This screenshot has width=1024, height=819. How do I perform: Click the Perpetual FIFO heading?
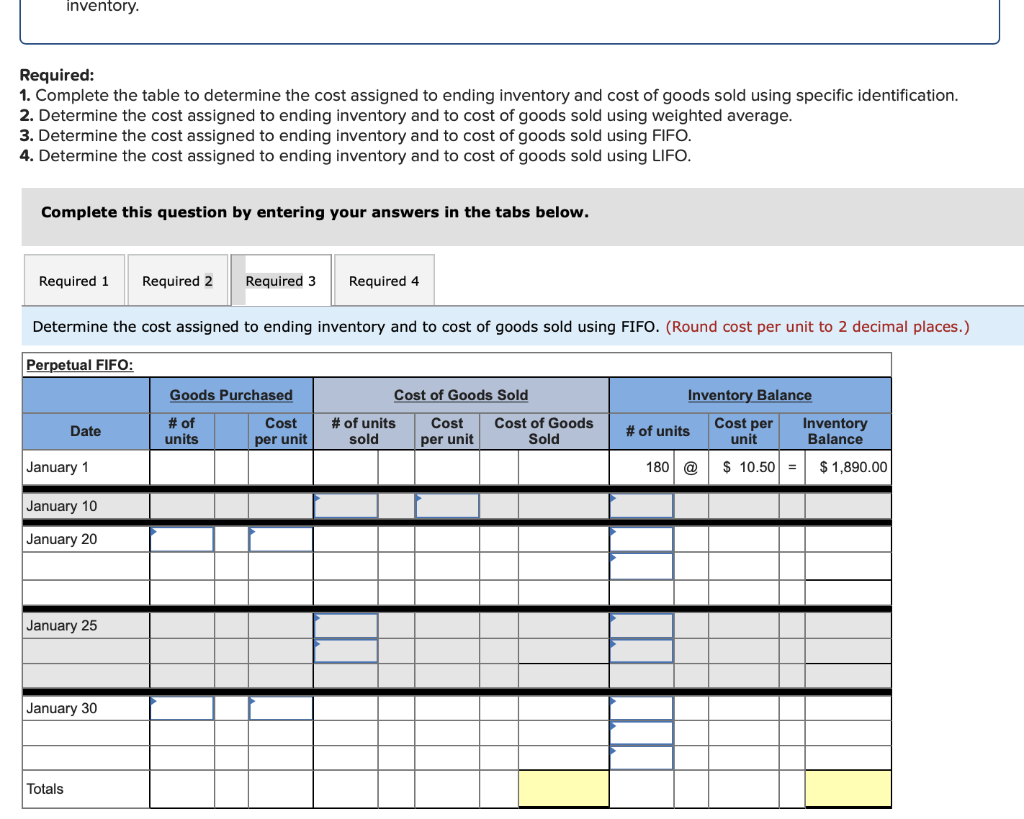click(x=80, y=365)
